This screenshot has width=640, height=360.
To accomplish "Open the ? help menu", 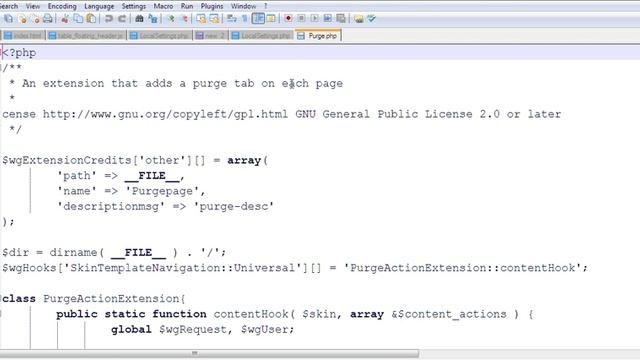I will [x=266, y=7].
